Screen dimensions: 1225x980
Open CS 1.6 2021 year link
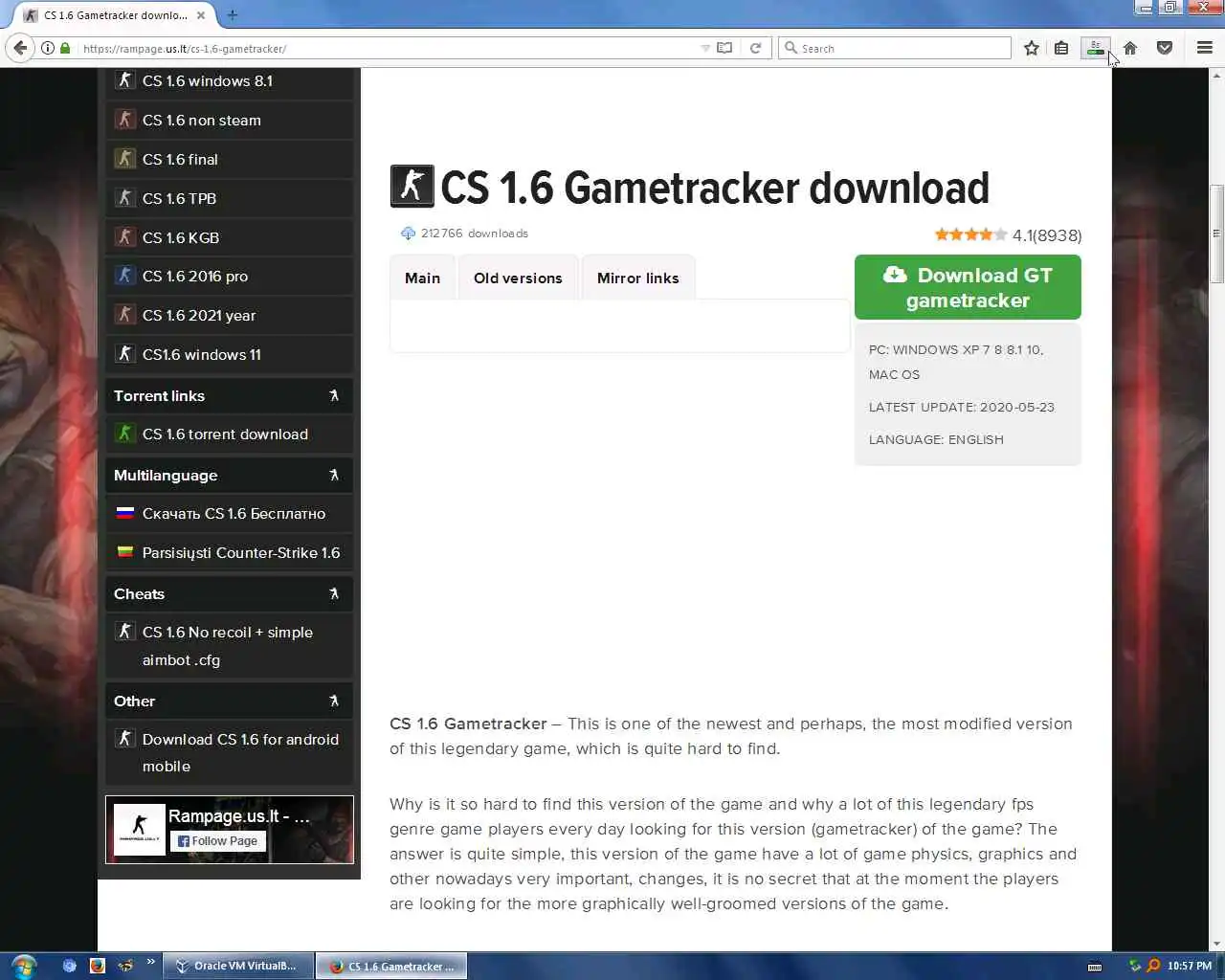click(199, 316)
